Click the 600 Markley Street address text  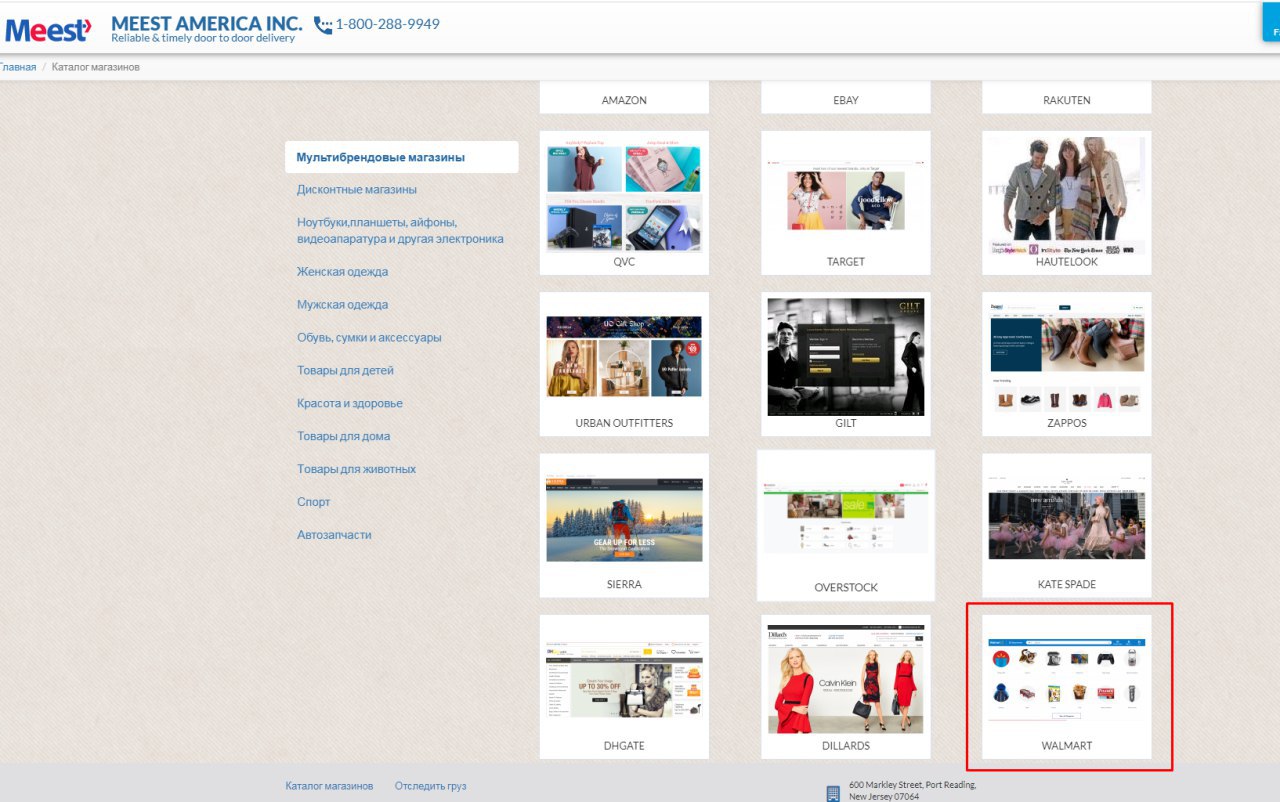912,791
